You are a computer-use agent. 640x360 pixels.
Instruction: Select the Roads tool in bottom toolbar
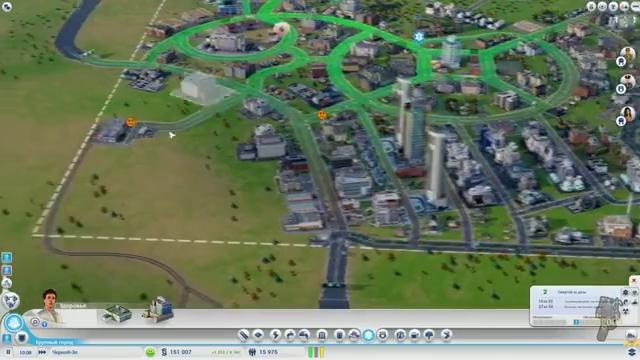pos(244,335)
